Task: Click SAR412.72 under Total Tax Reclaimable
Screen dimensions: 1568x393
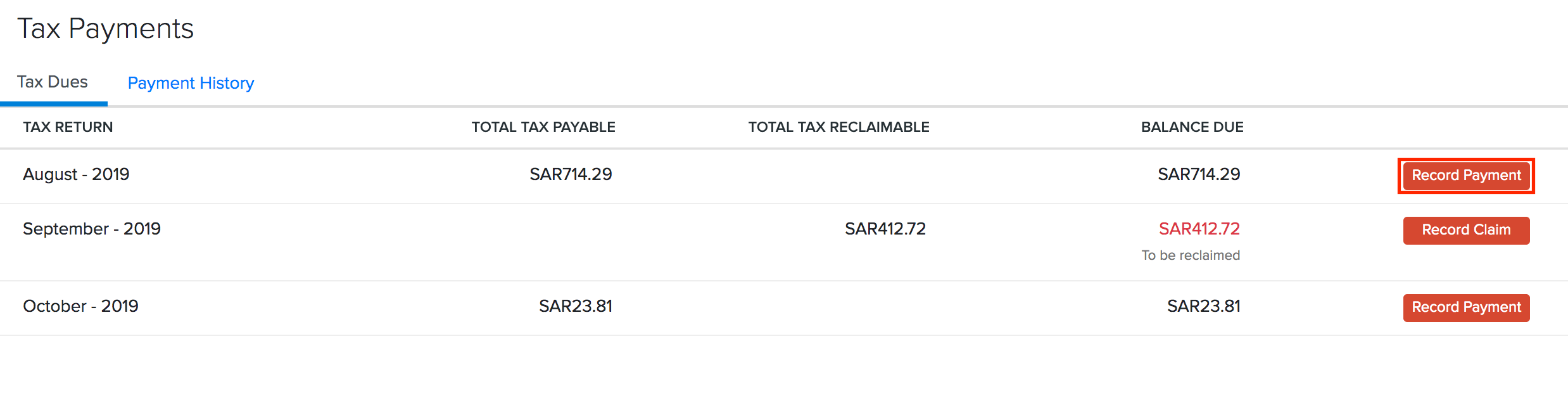Action: click(x=885, y=229)
